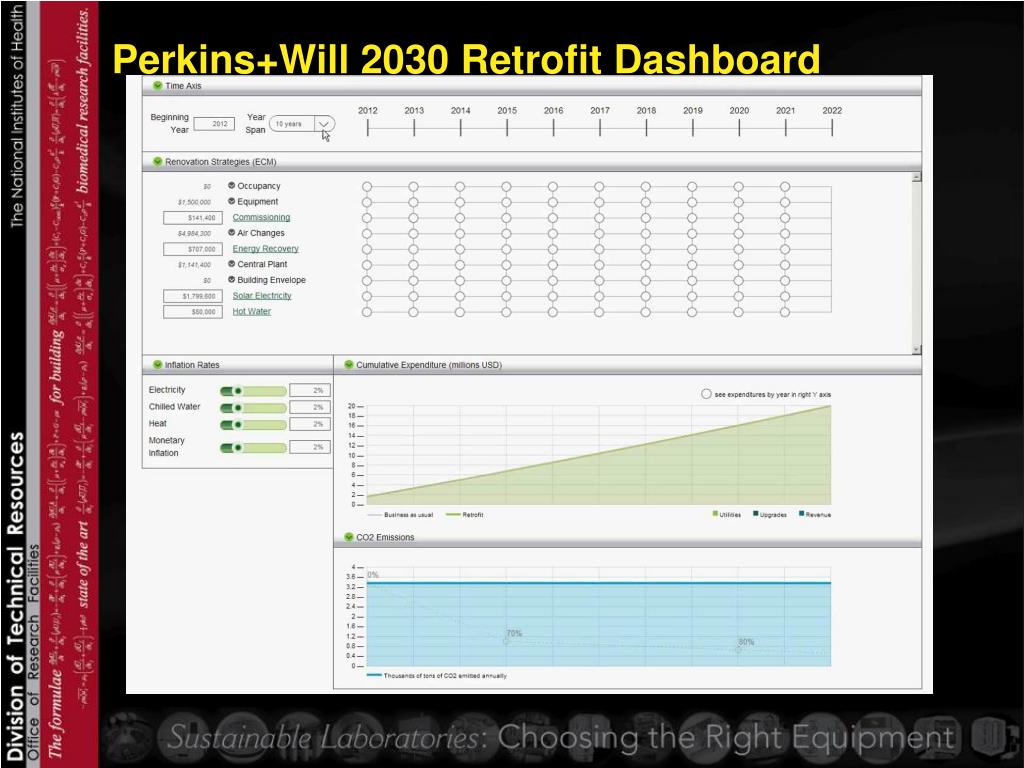Viewport: 1024px width, 768px height.
Task: Open the Solar Electricity link
Action: 262,296
